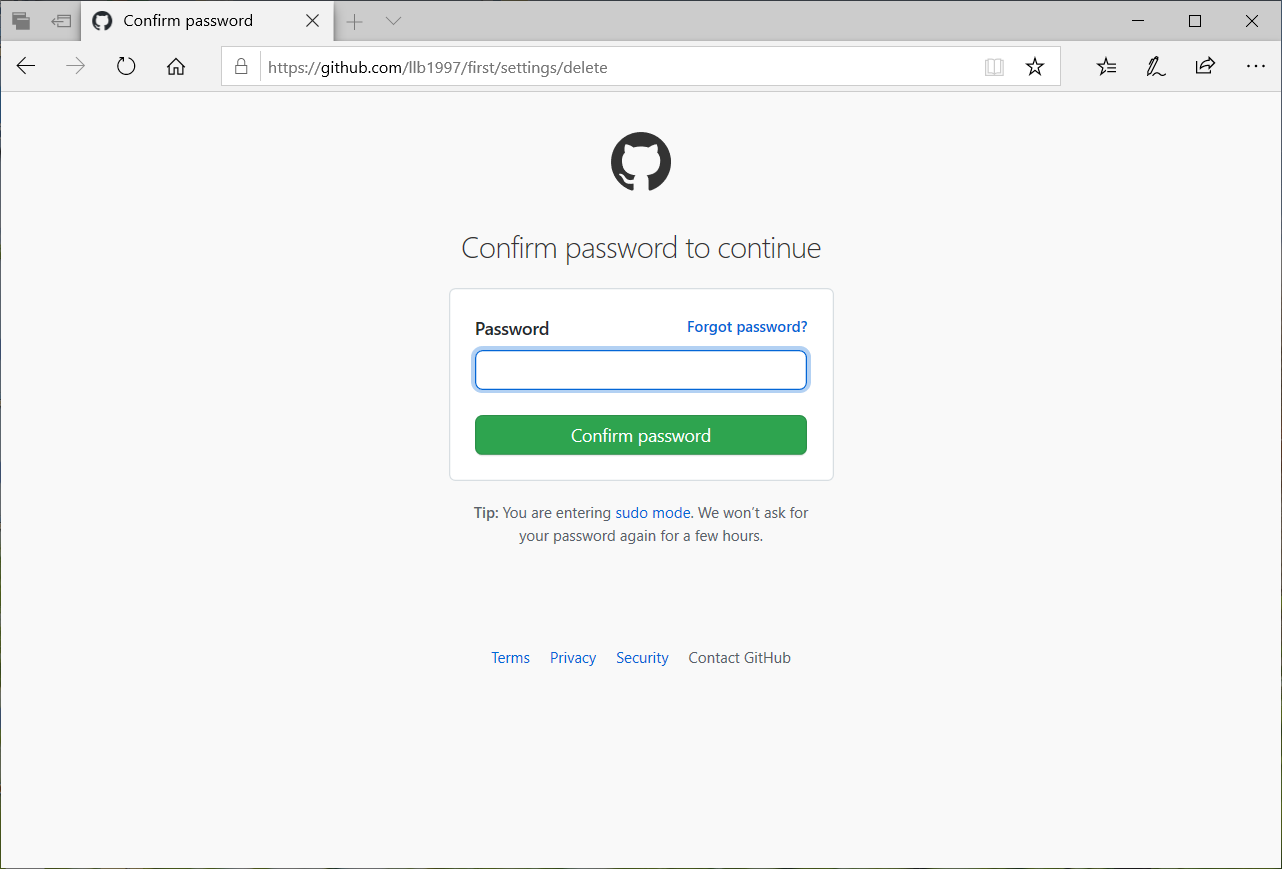Select the Confirm password tab
This screenshot has height=869, width=1282.
tap(208, 21)
